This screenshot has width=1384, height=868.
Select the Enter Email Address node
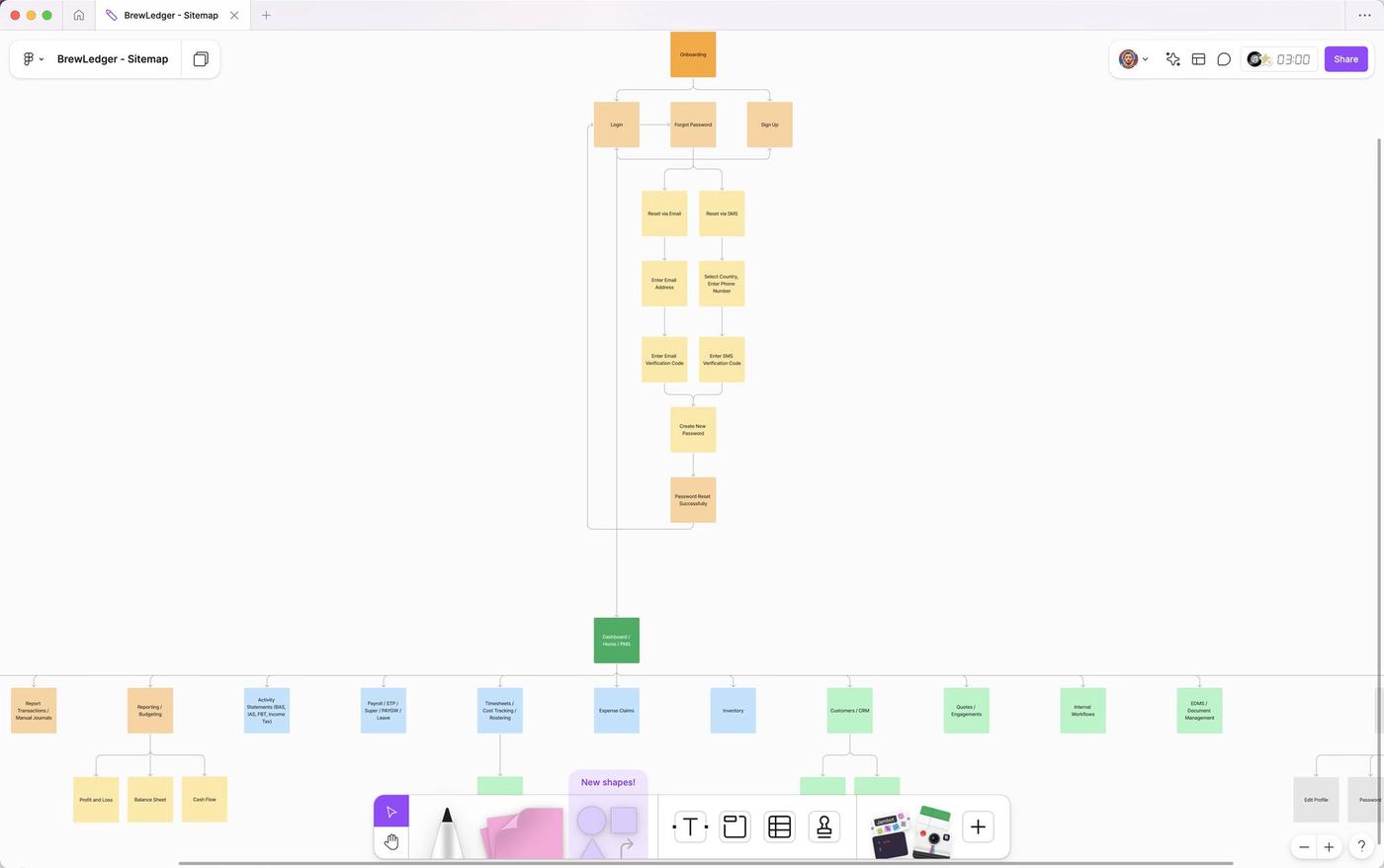pyautogui.click(x=664, y=284)
